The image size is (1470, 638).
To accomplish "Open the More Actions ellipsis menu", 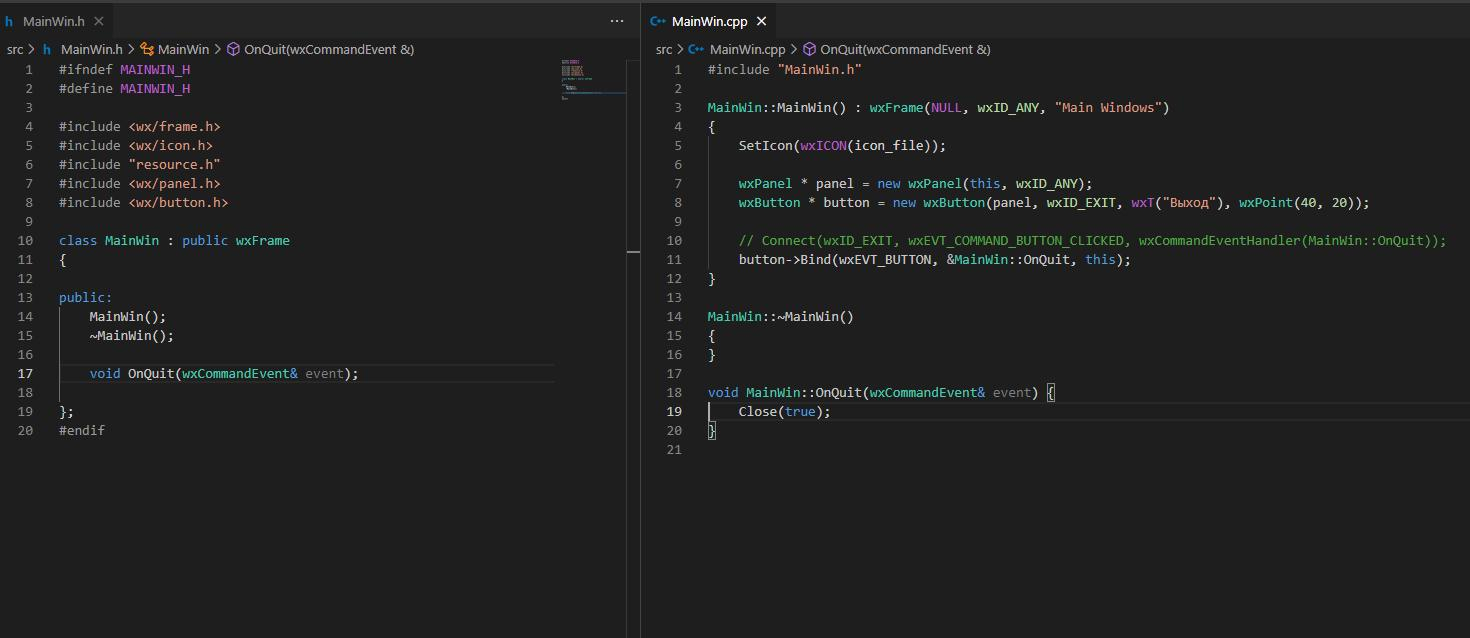I will click(x=617, y=21).
